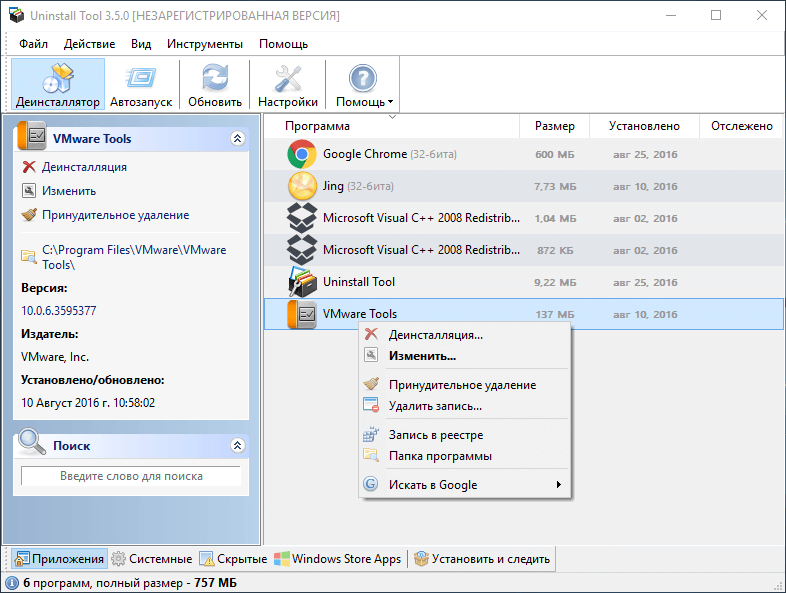This screenshot has width=786, height=593.
Task: Expand the Искать в Google submenu arrow
Action: [558, 484]
